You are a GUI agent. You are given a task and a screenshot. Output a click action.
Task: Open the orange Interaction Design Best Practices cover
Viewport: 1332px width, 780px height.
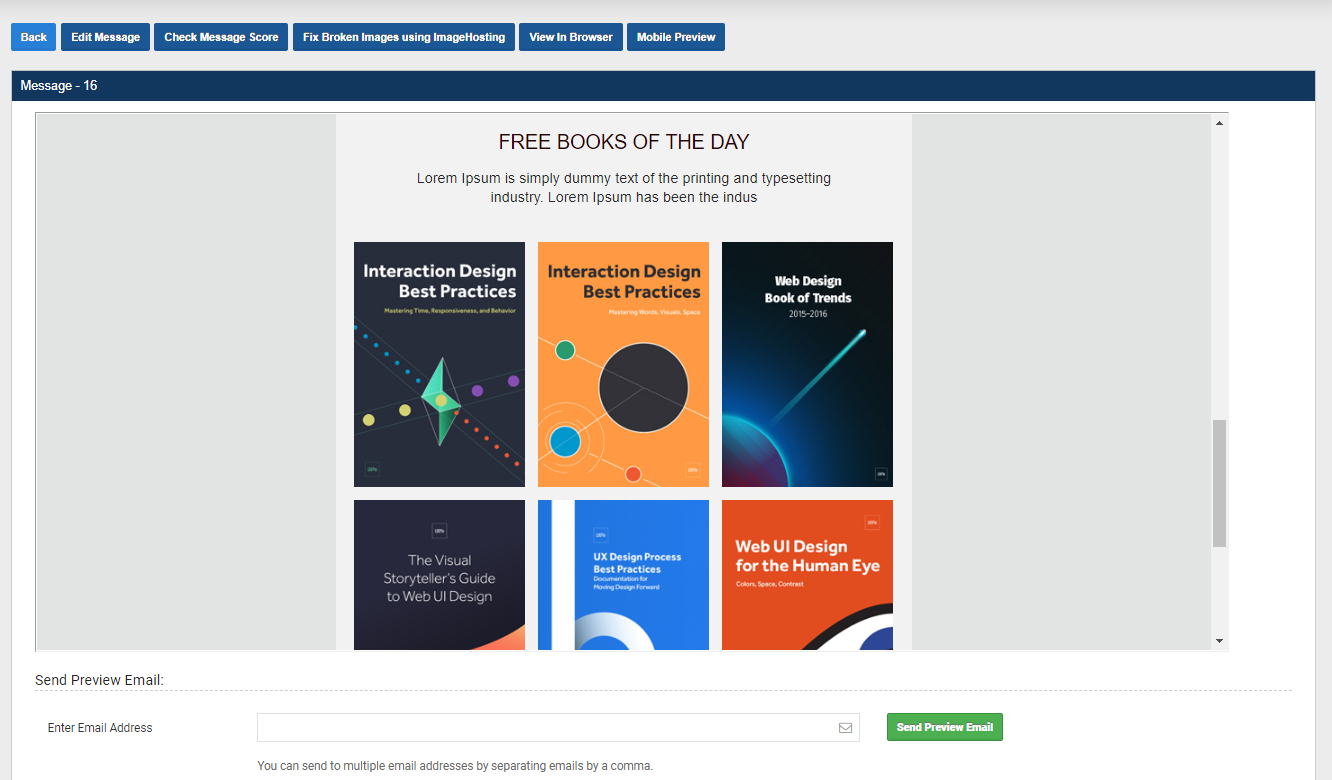point(623,364)
